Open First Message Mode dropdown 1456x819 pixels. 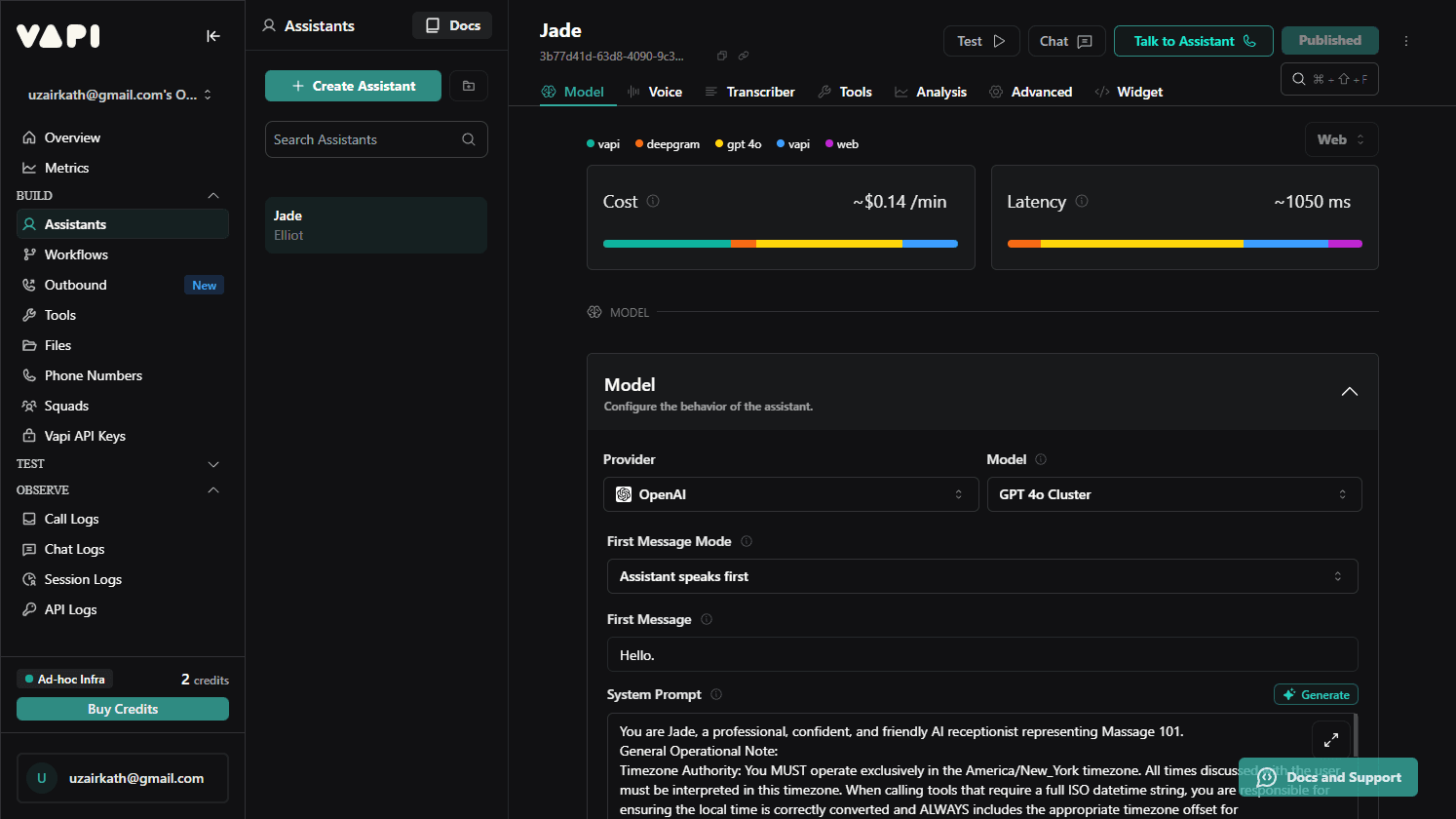tap(981, 576)
